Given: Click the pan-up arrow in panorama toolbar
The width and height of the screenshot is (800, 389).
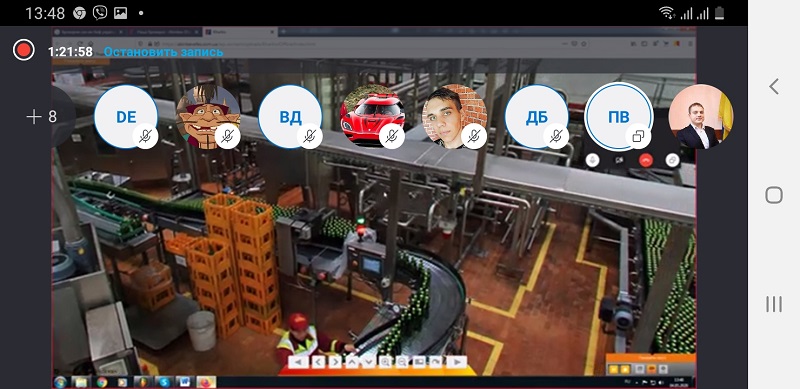Looking at the screenshot, I should click(x=352, y=362).
